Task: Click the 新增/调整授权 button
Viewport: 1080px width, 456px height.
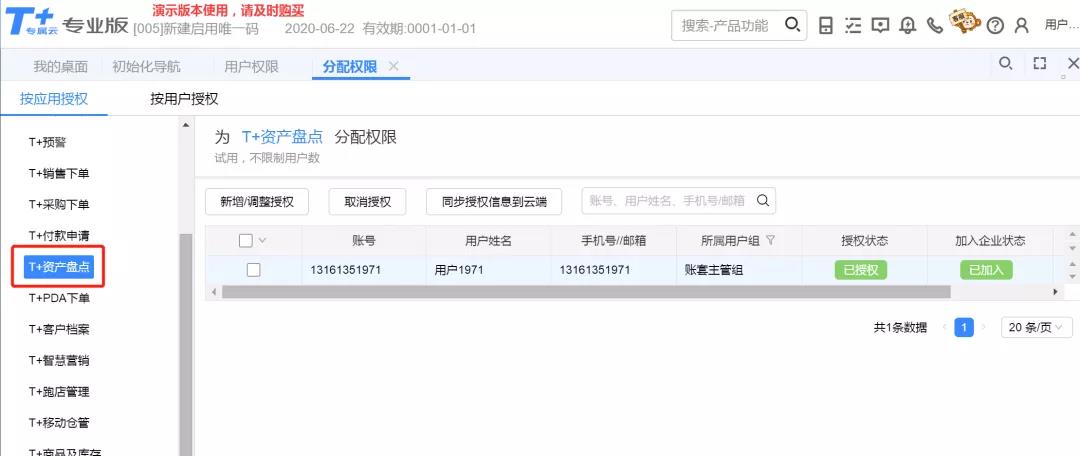Action: point(257,202)
